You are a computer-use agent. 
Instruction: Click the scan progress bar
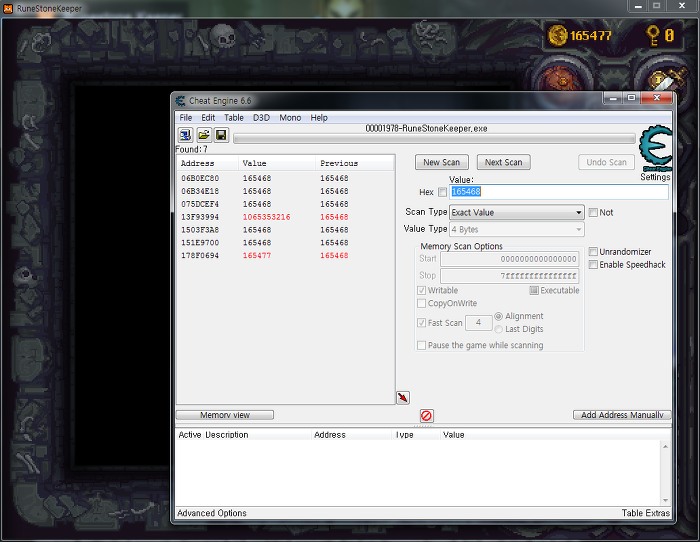(x=434, y=139)
